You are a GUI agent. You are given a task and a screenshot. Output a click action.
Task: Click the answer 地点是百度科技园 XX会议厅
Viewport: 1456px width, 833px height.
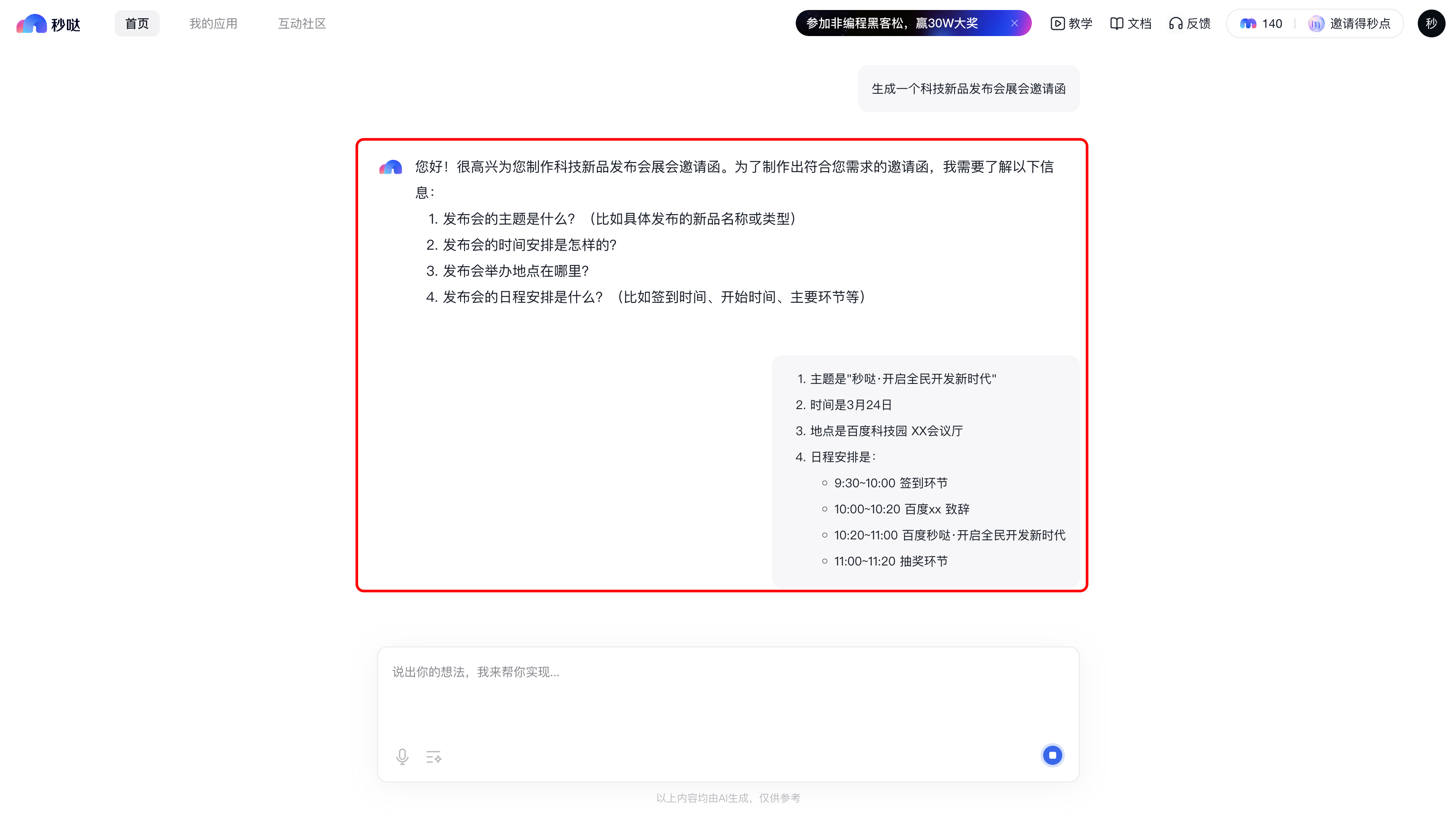point(879,431)
